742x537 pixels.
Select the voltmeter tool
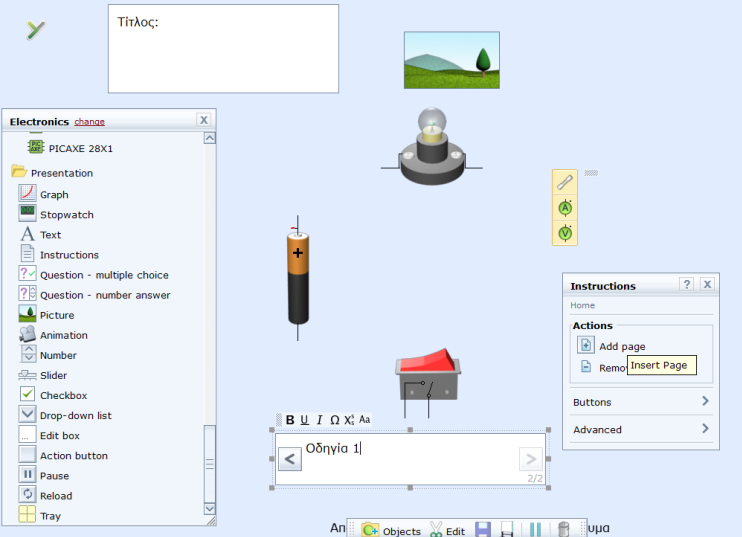tap(565, 233)
